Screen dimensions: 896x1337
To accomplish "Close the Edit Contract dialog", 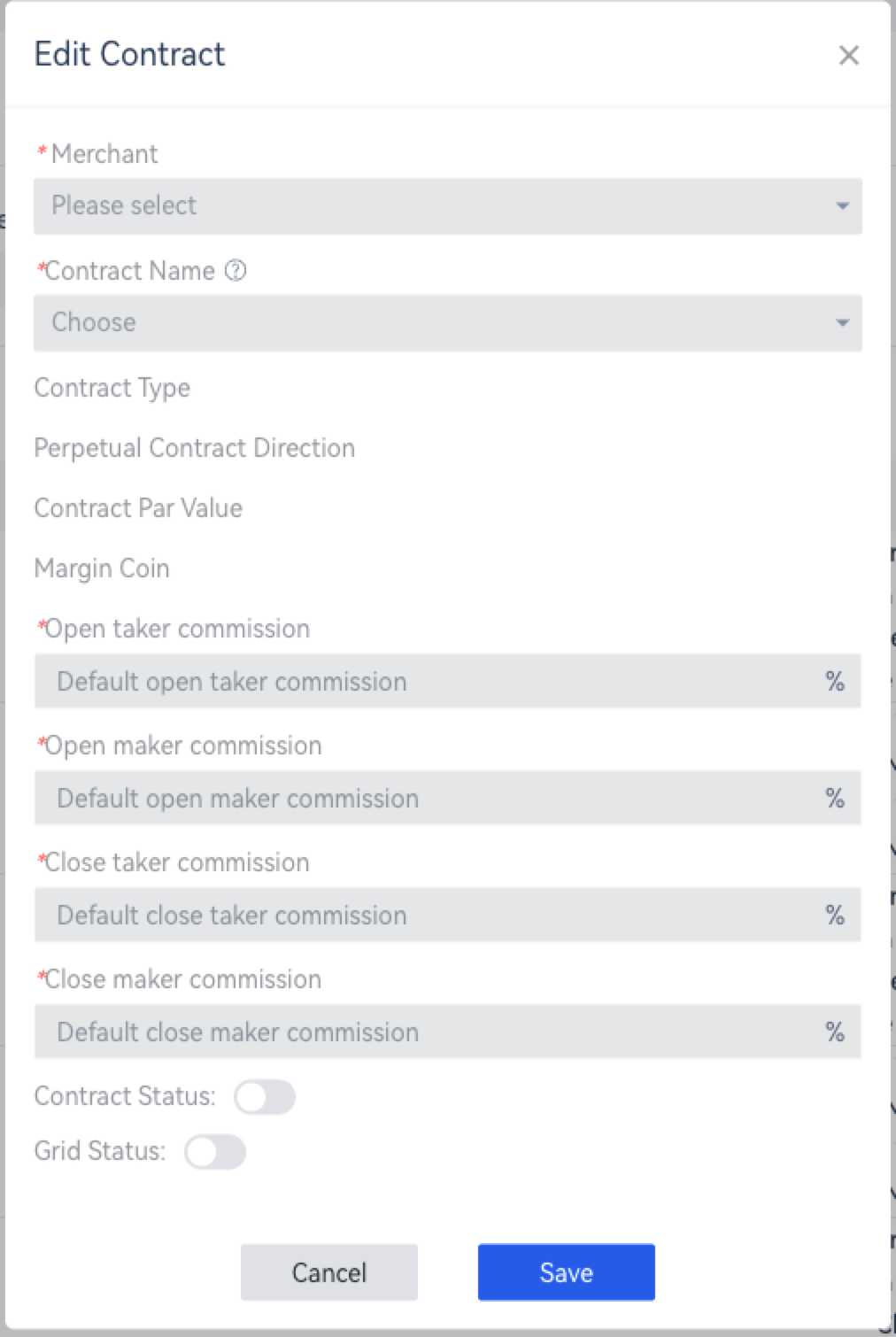I will pos(848,56).
